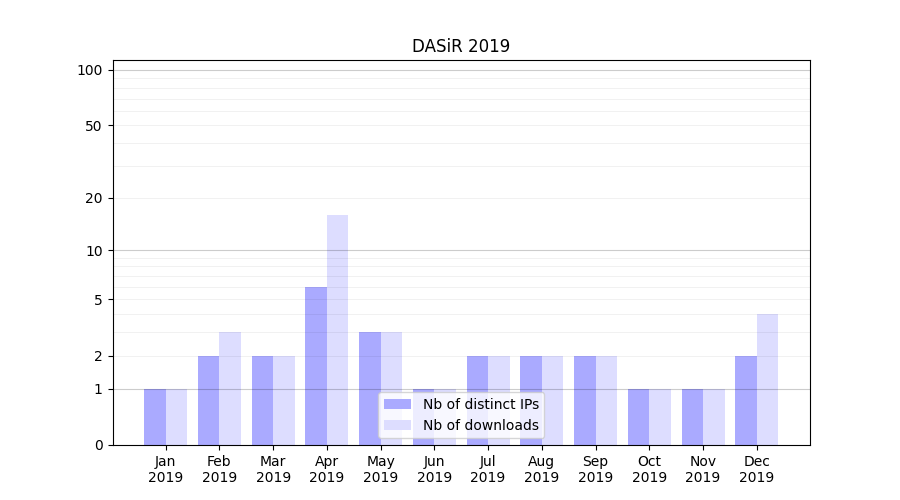Select the May distinct IPs bar
900x500 pixels.
(370, 388)
